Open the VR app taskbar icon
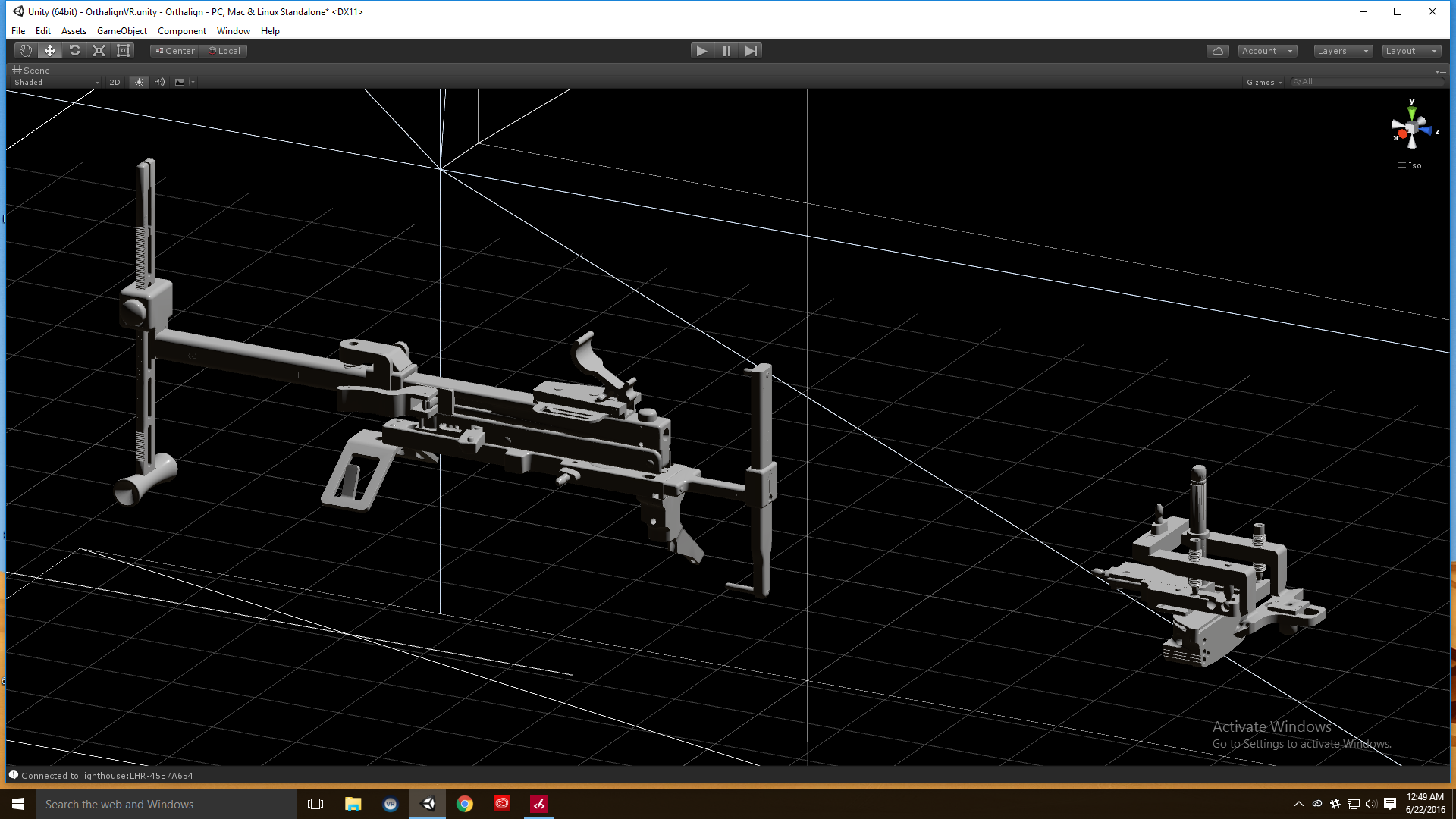This screenshot has width=1456, height=819. pyautogui.click(x=391, y=804)
